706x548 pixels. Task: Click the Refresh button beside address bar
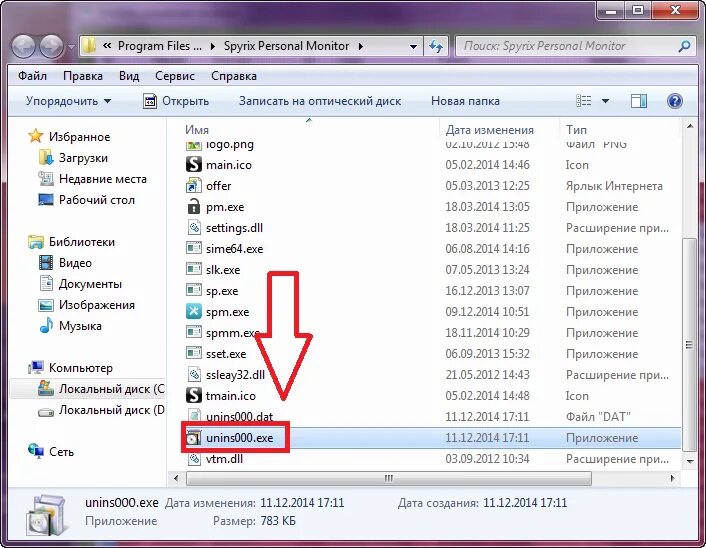click(x=435, y=46)
